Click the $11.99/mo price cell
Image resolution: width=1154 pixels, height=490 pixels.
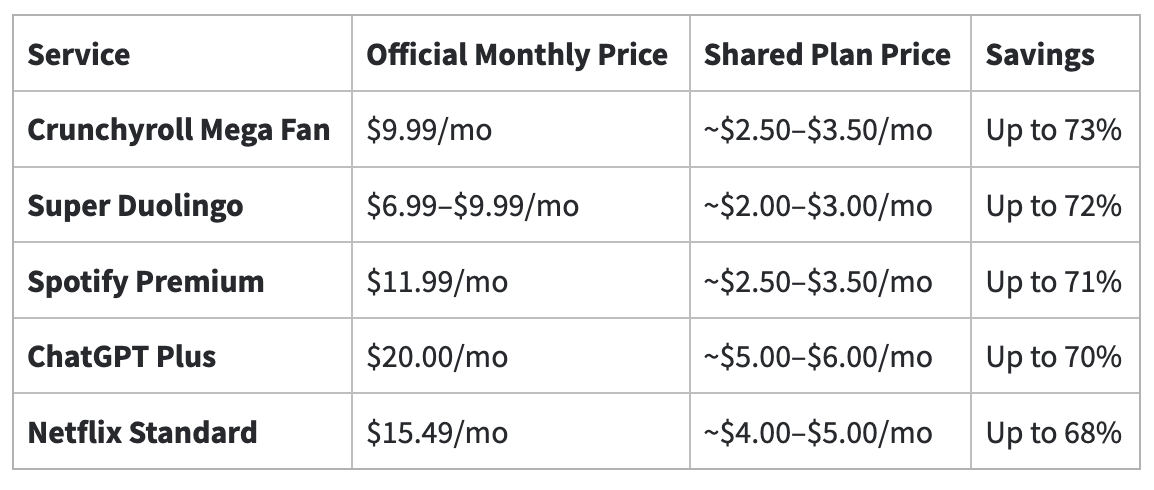pyautogui.click(x=437, y=281)
